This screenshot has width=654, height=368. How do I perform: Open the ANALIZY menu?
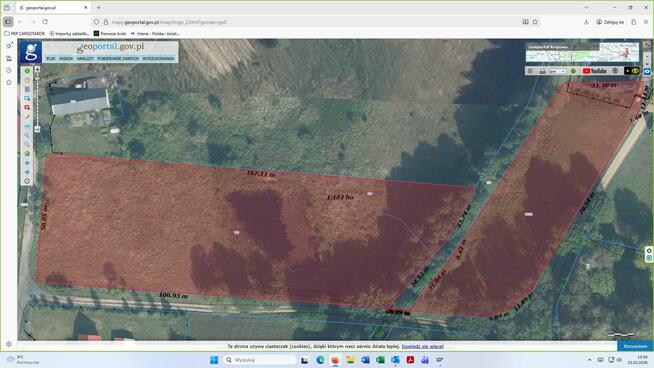pos(85,58)
